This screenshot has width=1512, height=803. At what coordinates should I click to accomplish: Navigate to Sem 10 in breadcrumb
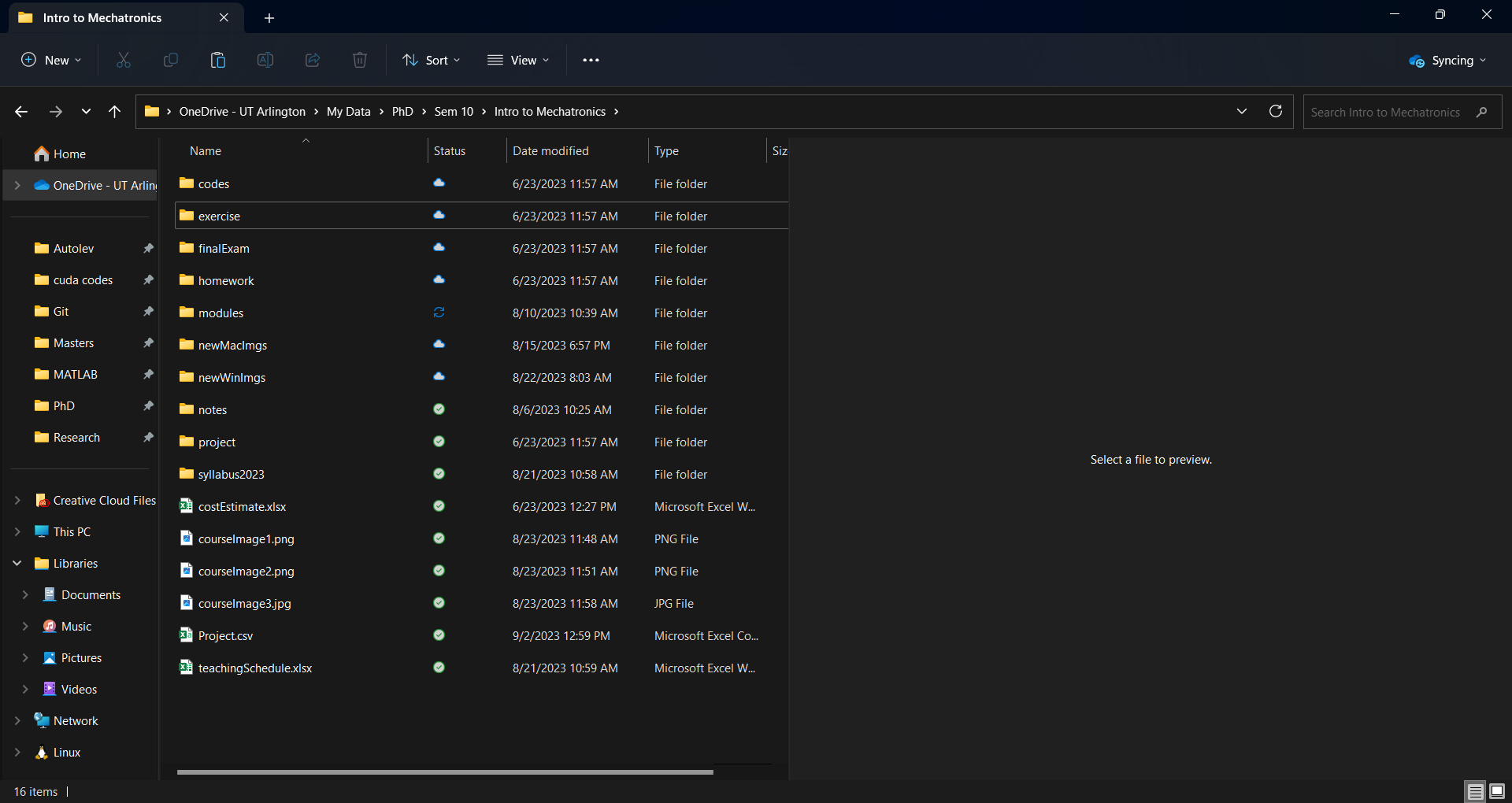click(x=454, y=112)
